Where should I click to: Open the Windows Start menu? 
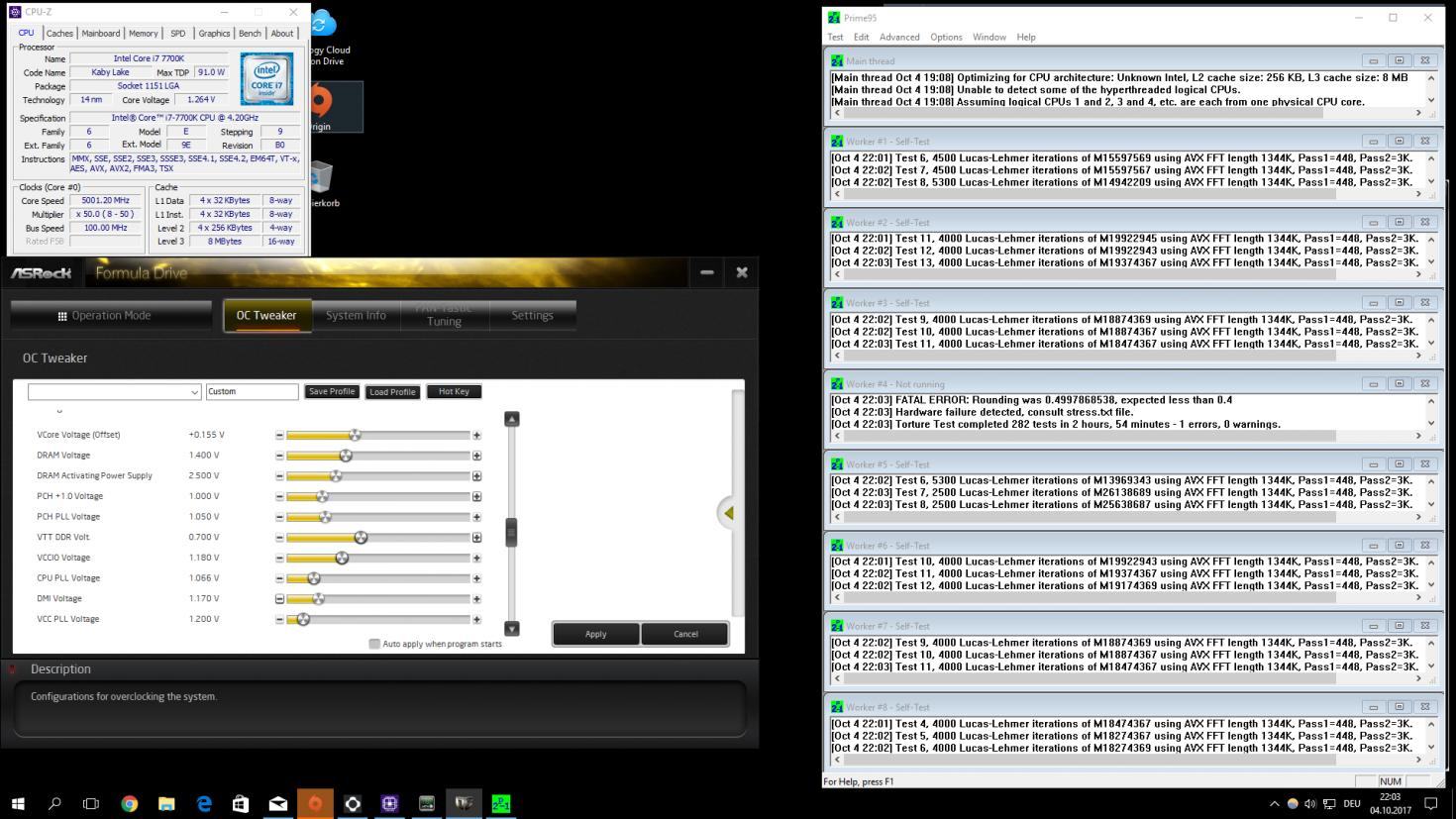18,803
